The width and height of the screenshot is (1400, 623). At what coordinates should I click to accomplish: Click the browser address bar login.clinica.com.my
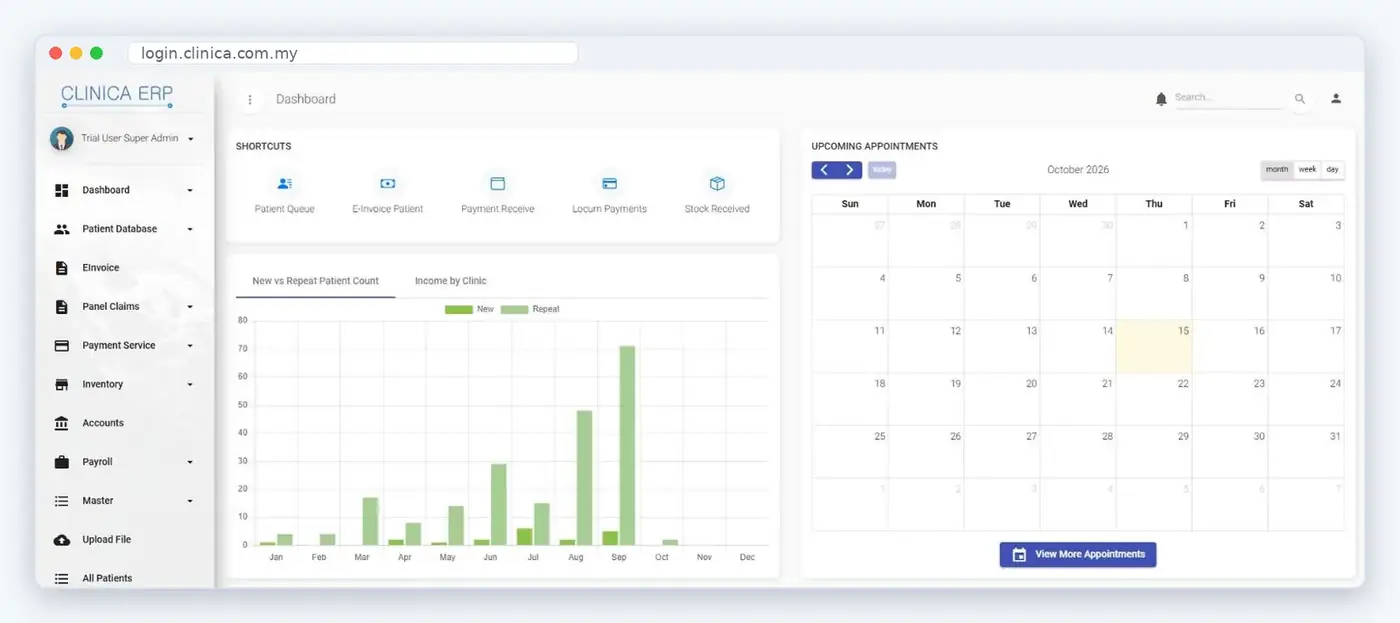(353, 53)
